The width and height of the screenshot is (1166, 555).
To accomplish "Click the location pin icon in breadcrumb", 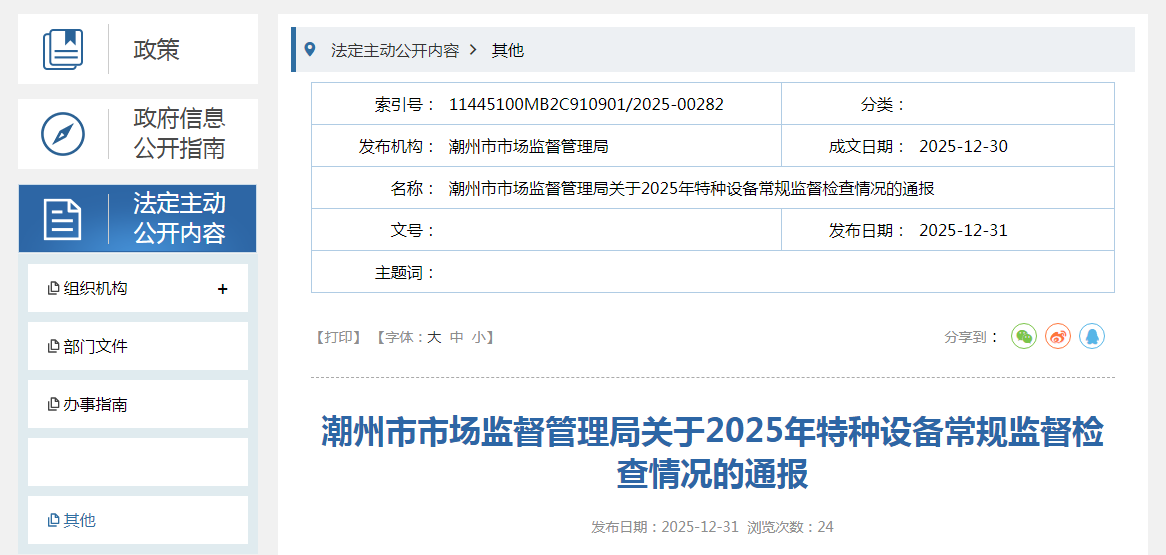I will (310, 50).
